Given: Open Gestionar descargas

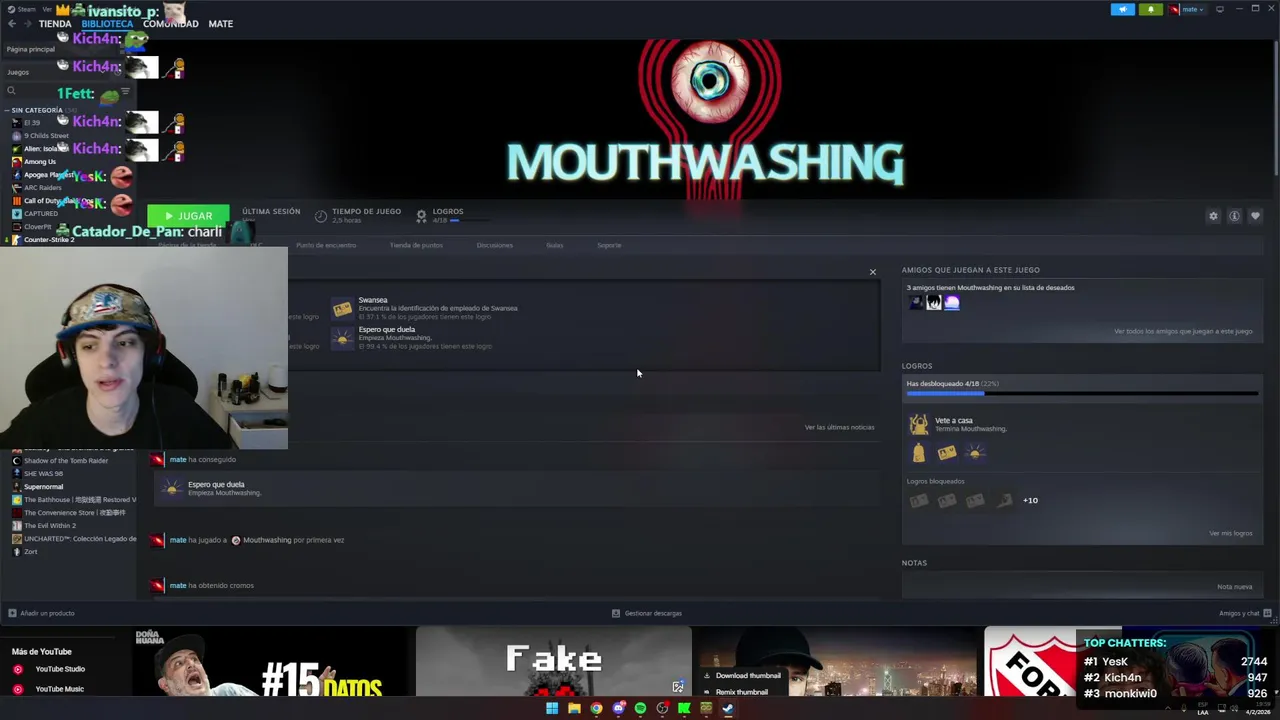Looking at the screenshot, I should (647, 613).
